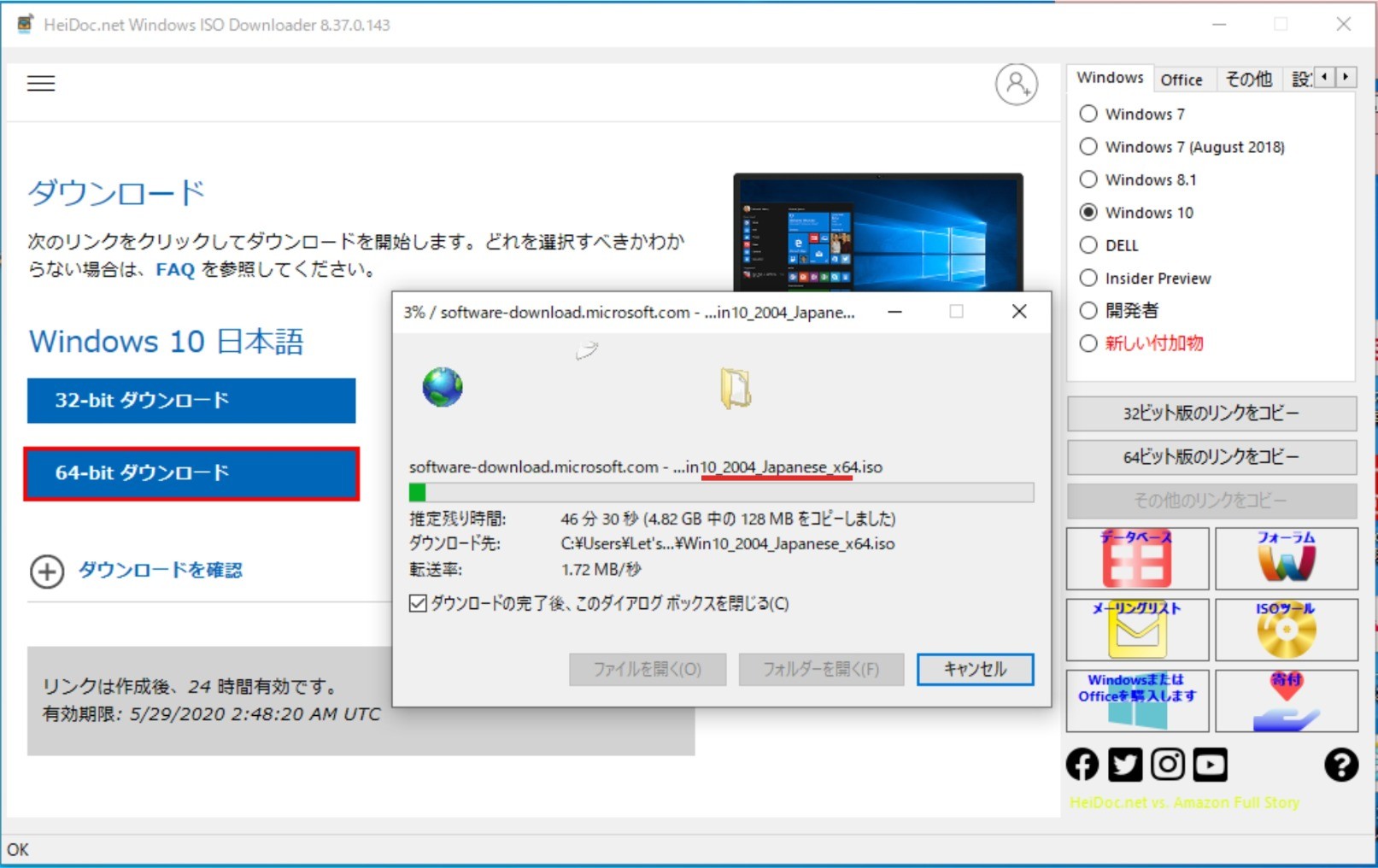1378x868 pixels.
Task: Open the Forum icon tile
Action: [x=1286, y=559]
